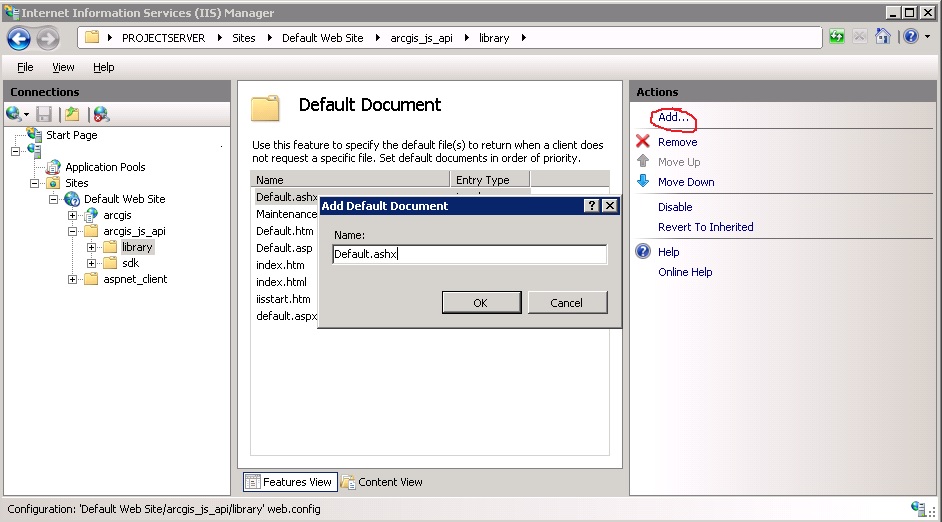
Task: Select Default Web Site in tree
Action: click(x=124, y=199)
